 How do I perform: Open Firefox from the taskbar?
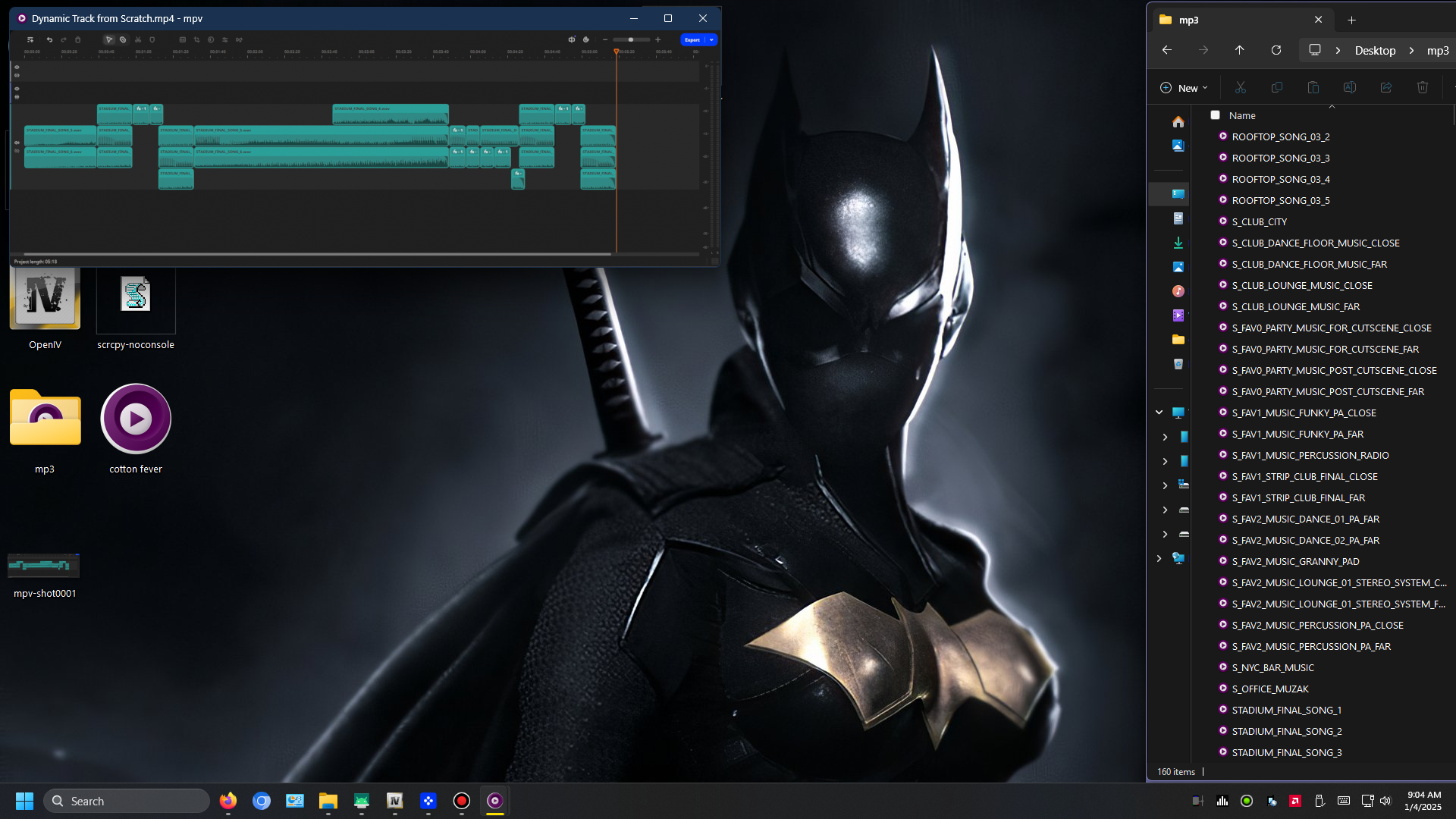(228, 801)
